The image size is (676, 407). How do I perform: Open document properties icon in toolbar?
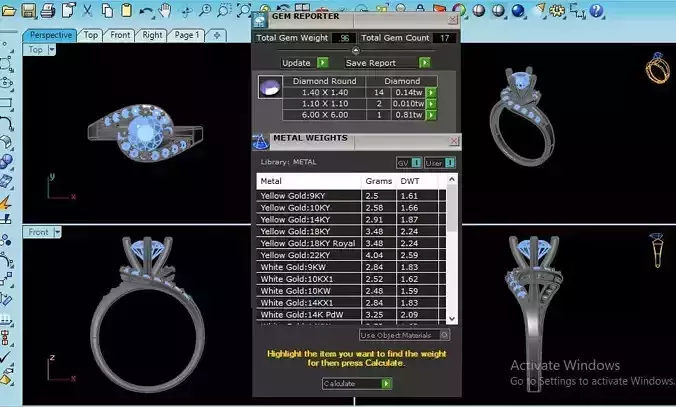click(68, 10)
